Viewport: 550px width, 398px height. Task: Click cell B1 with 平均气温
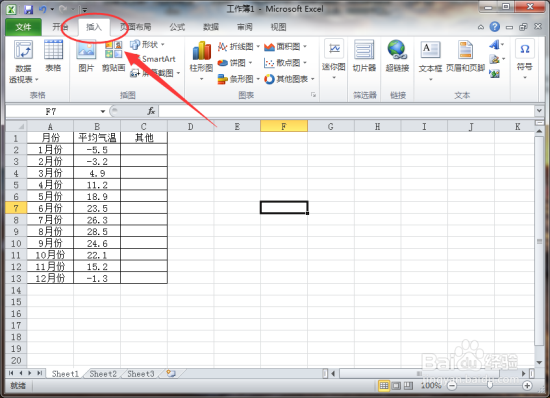point(97,138)
